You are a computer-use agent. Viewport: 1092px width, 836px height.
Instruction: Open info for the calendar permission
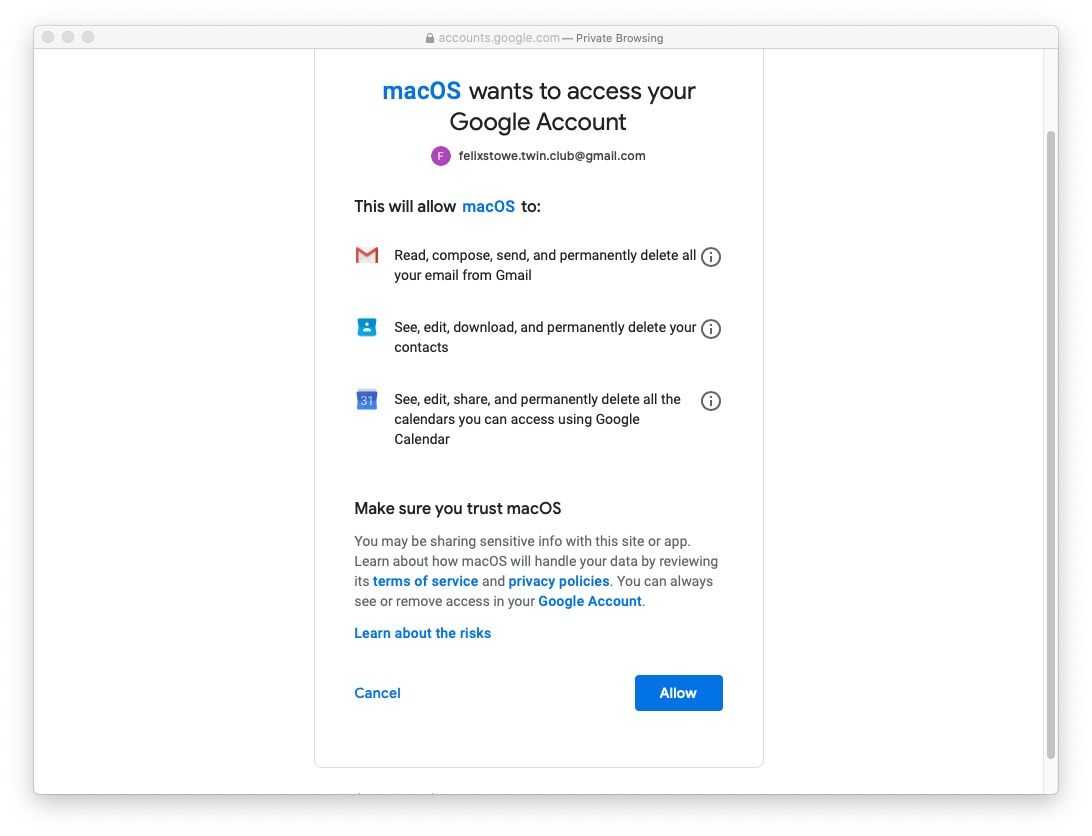(x=711, y=401)
